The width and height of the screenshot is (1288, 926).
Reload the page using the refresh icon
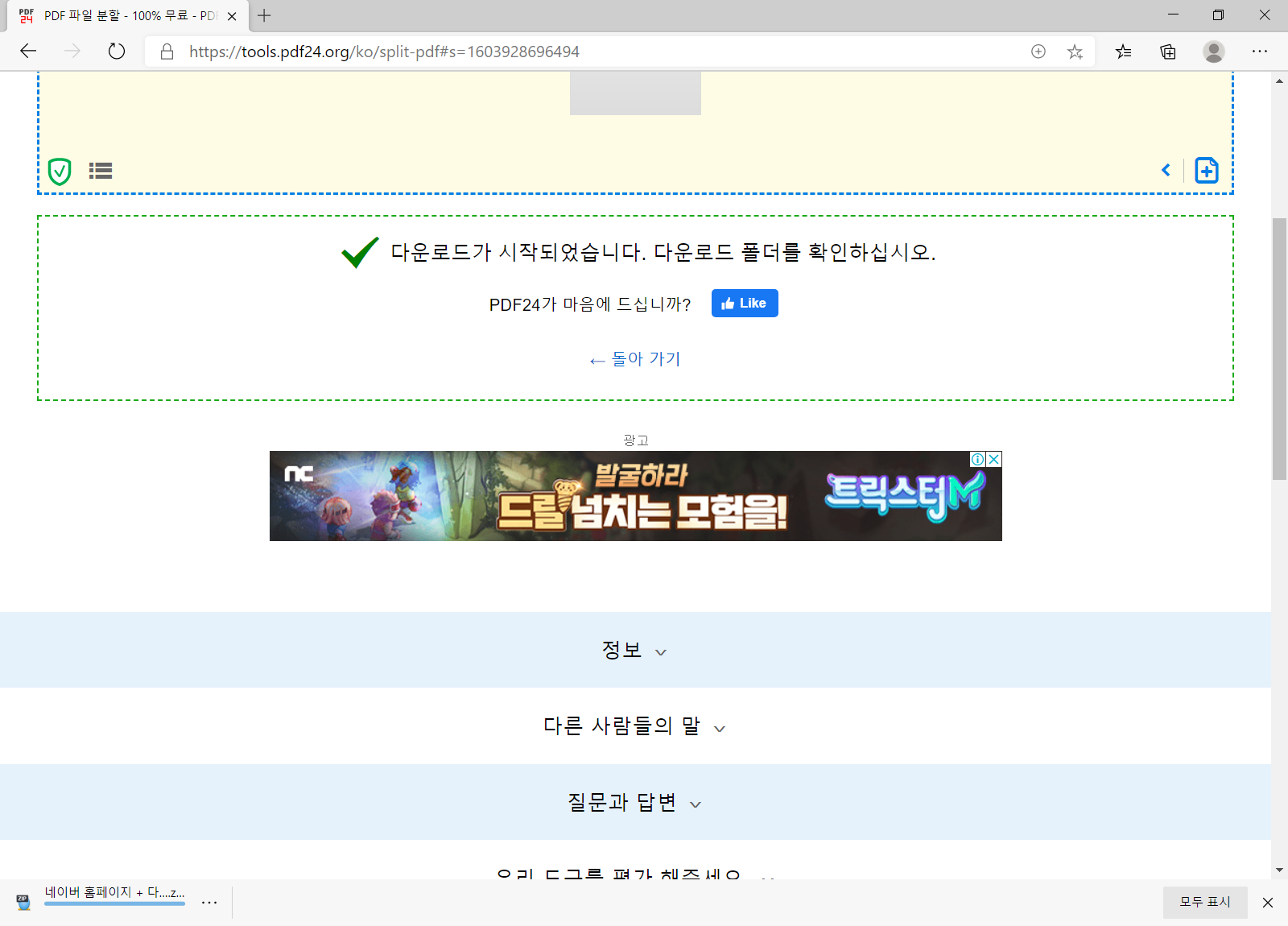click(116, 51)
